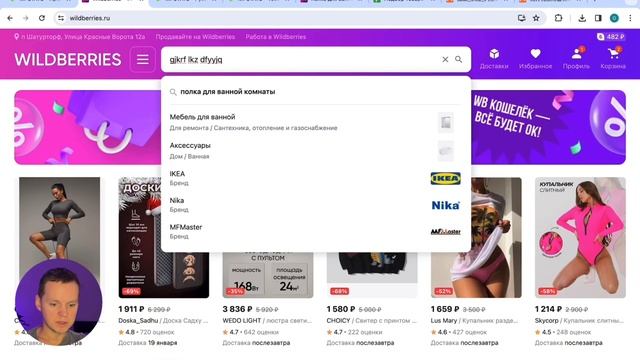Viewport: 640px width, 360px height.
Task: Click rating 4.5 • 248 оценок
Action: tap(563, 332)
